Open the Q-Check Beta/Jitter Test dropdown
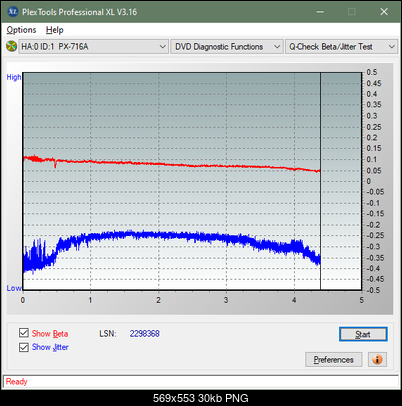402x406 pixels. [x=341, y=47]
